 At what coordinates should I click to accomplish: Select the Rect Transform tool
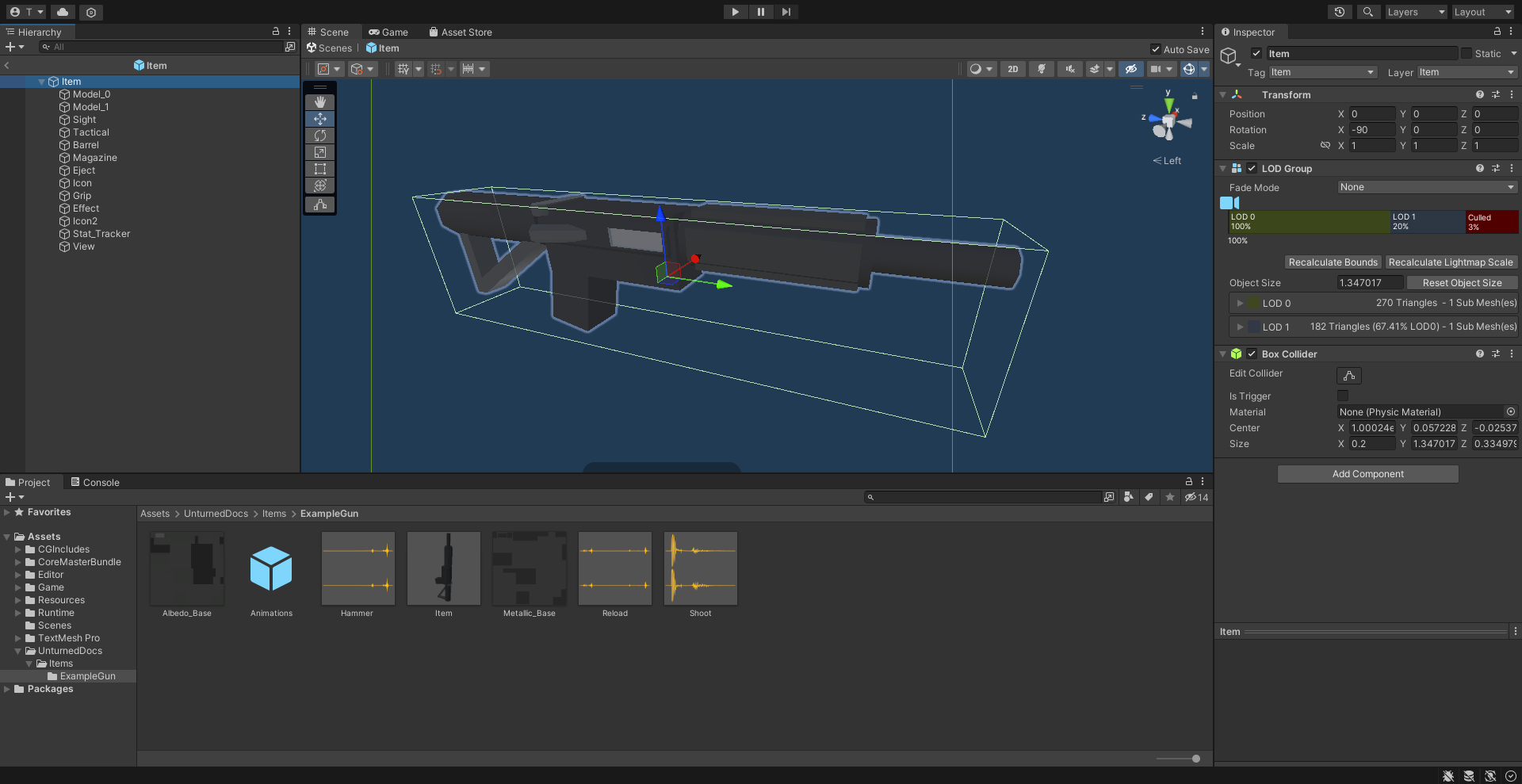click(x=319, y=169)
